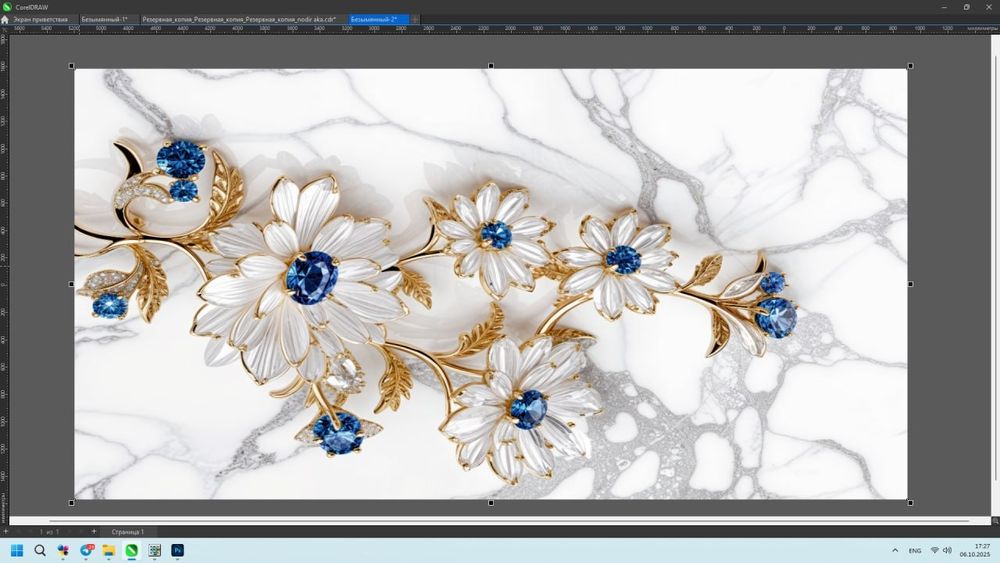
Task: Add a new page with the plus icon before Страница 1
Action: click(x=94, y=531)
